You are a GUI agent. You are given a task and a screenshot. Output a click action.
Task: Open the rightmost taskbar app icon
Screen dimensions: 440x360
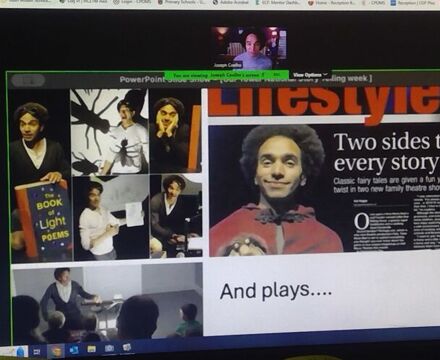pos(127,348)
